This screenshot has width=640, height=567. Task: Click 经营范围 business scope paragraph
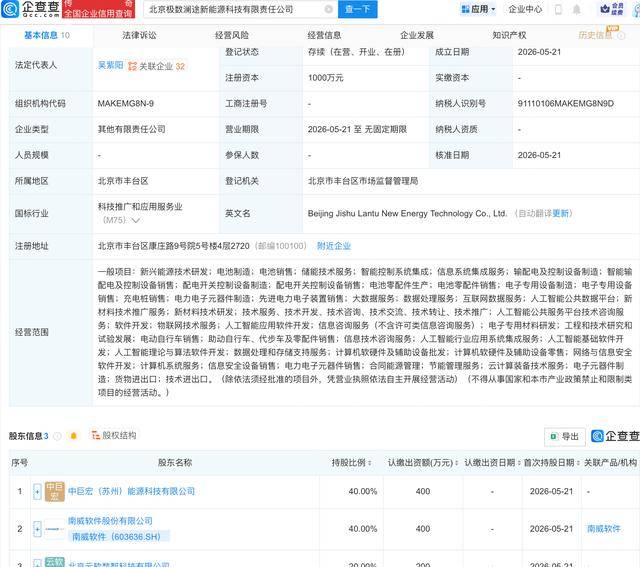click(x=365, y=332)
